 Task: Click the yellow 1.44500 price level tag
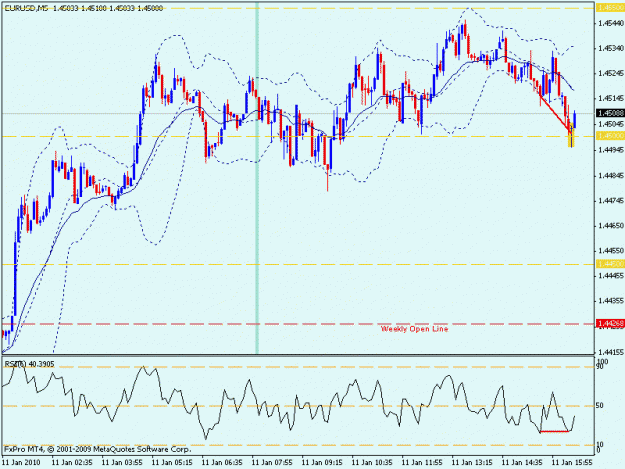point(610,264)
